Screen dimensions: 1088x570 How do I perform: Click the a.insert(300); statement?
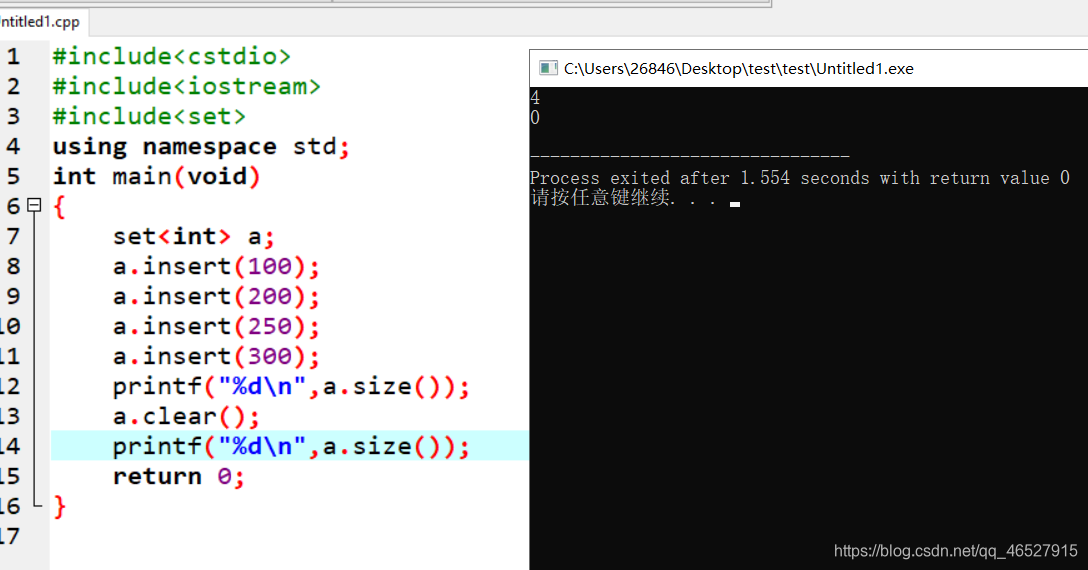216,356
